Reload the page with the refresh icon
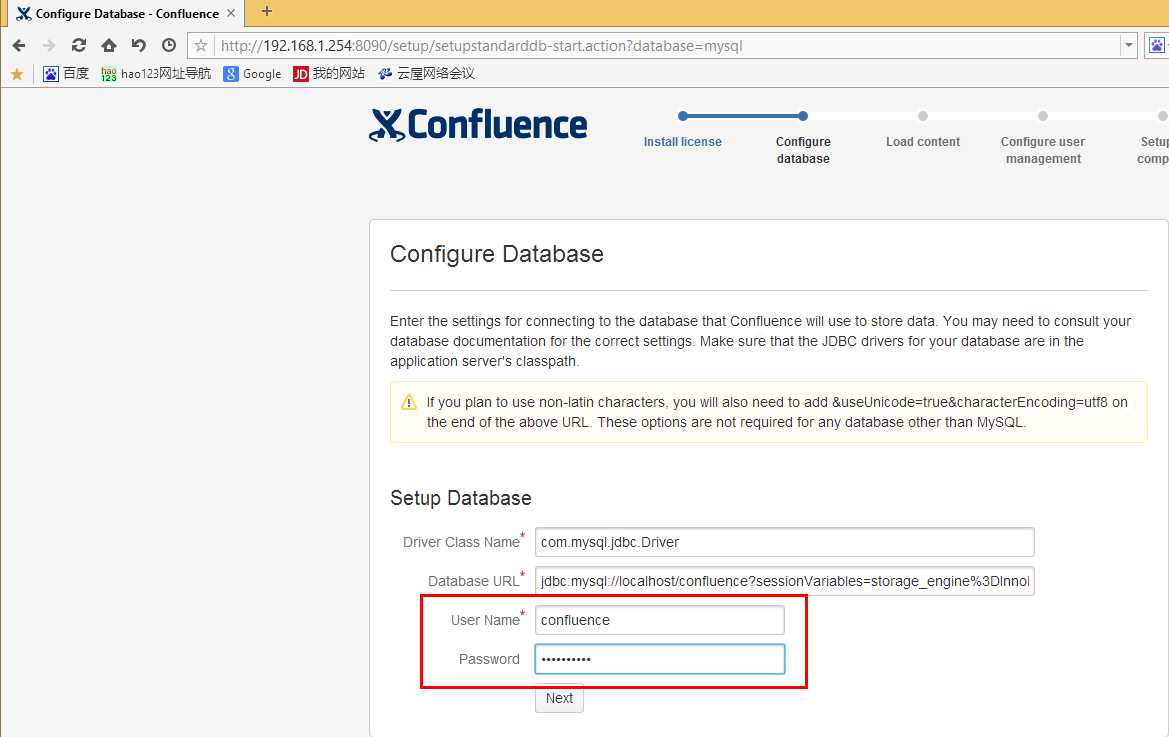The width and height of the screenshot is (1169, 737). coord(78,45)
